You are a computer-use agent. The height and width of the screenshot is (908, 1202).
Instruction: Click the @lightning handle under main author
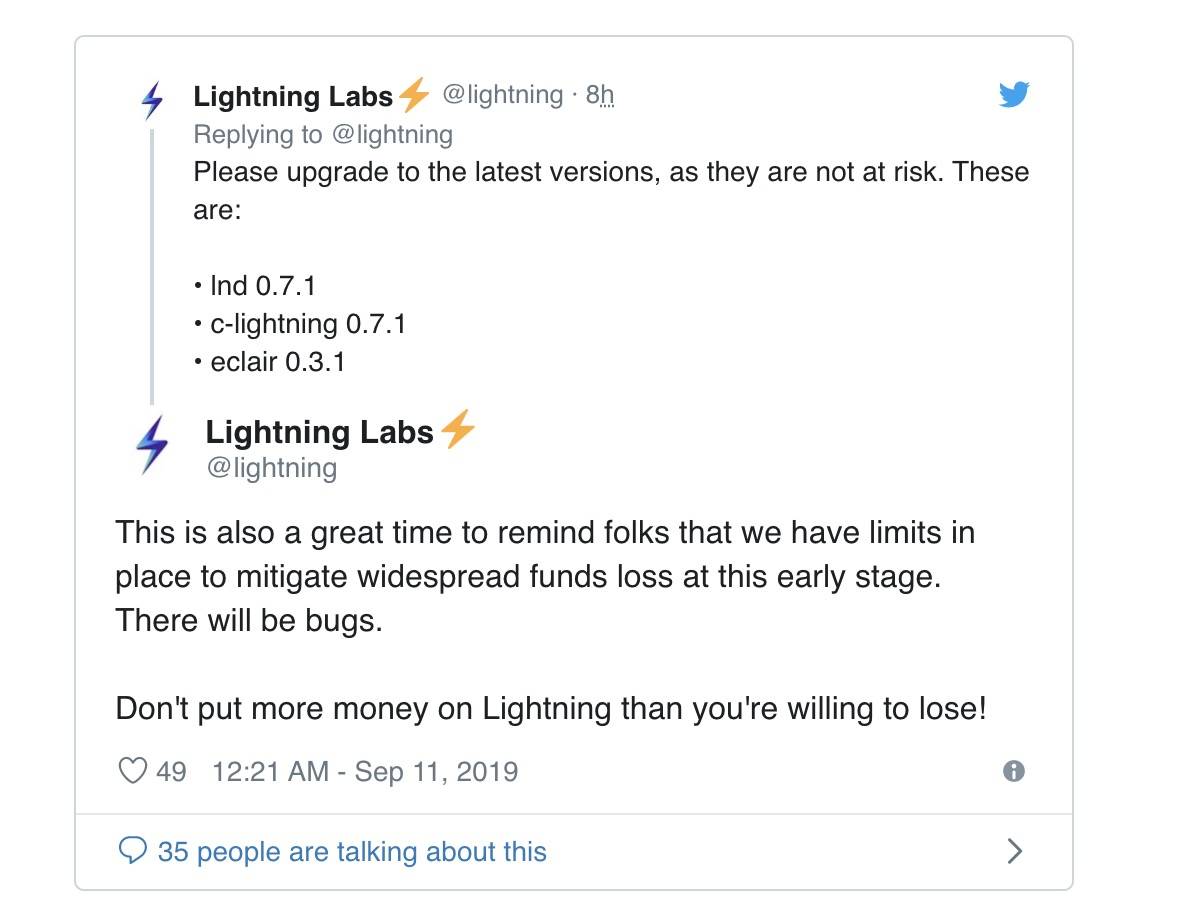(x=271, y=468)
